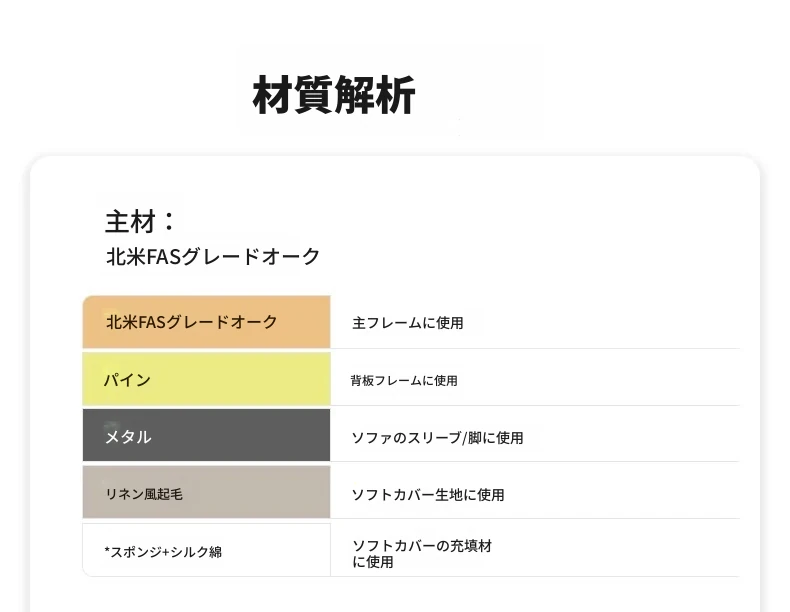This screenshot has width=790, height=612.
Task: Select the 主材： label
Action: (140, 221)
